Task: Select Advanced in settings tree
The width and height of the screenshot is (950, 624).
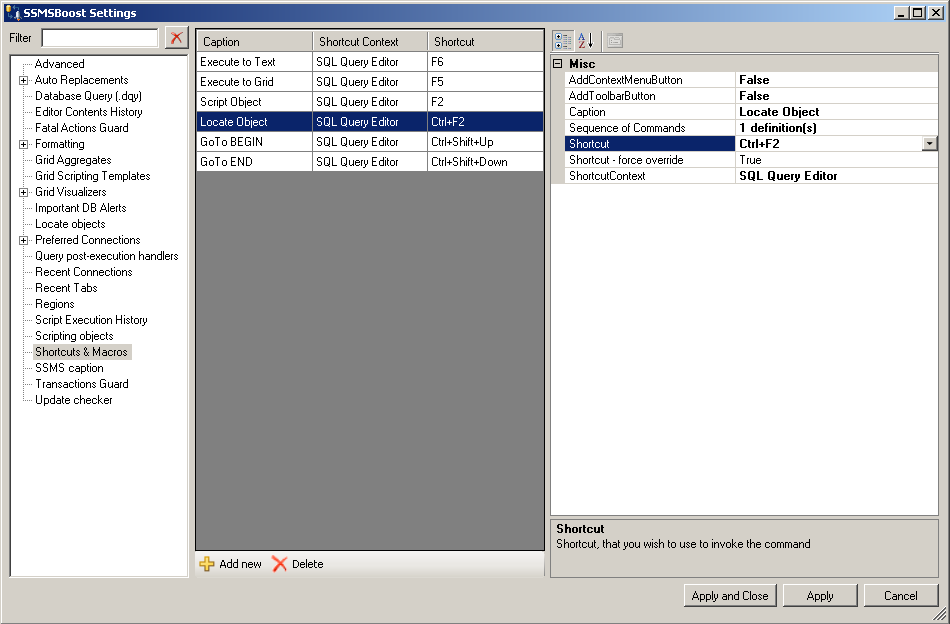Action: (59, 64)
